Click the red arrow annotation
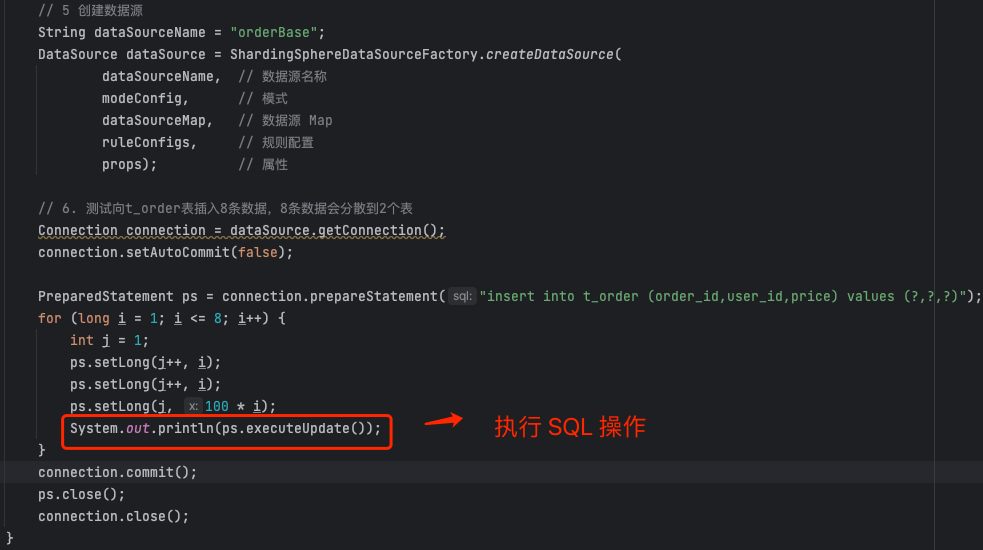The image size is (983, 550). point(443,421)
